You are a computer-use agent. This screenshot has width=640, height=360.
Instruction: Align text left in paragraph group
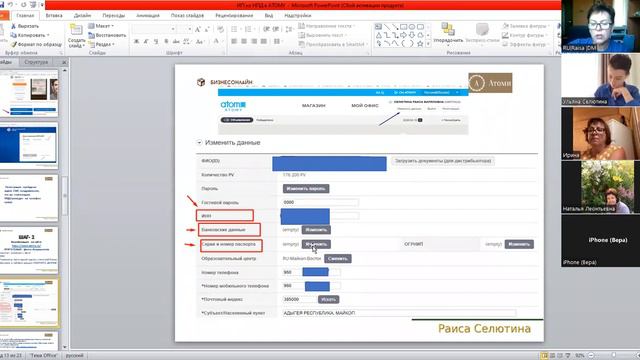click(x=234, y=41)
